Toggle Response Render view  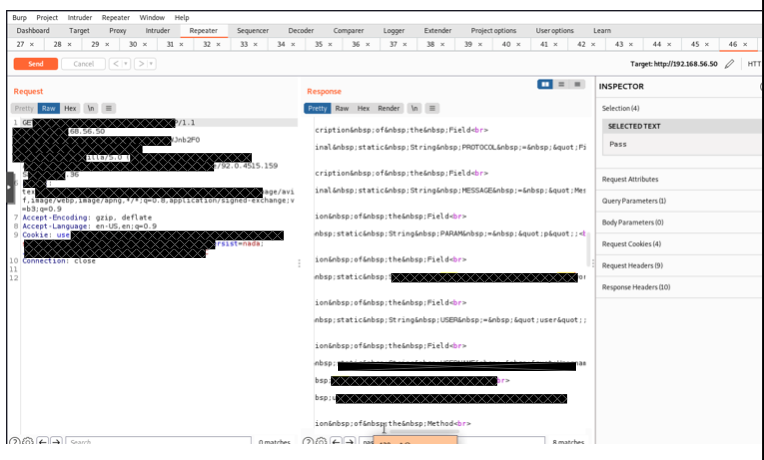(389, 108)
